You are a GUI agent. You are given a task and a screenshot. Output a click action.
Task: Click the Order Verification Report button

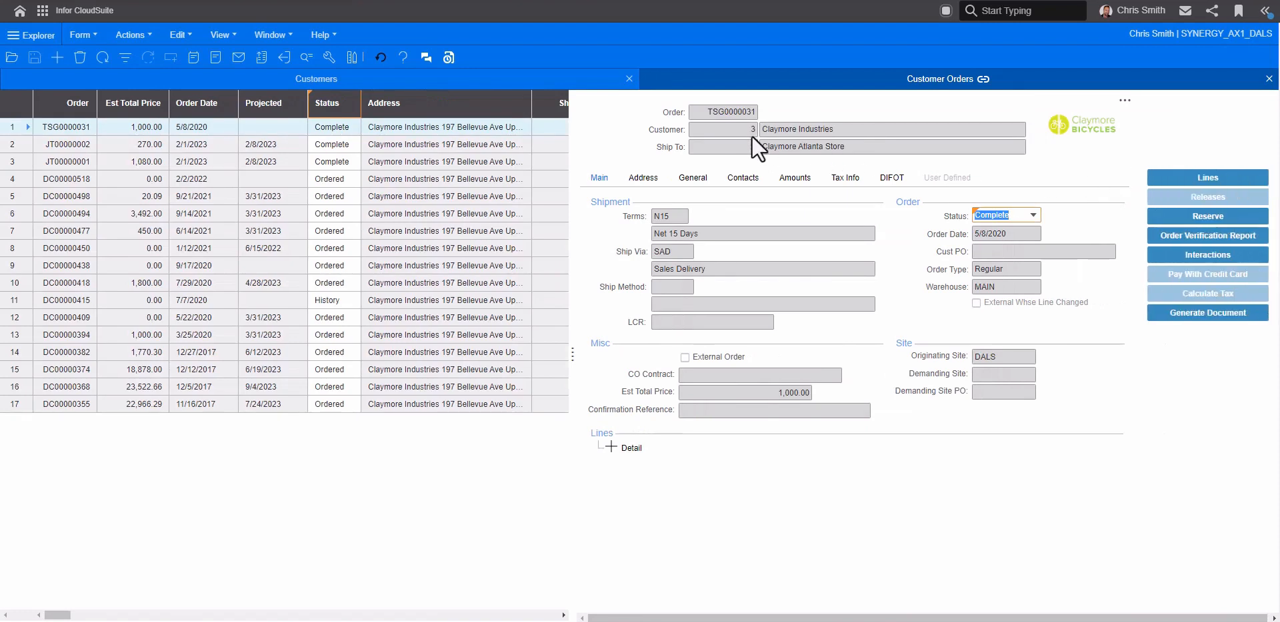click(1208, 236)
